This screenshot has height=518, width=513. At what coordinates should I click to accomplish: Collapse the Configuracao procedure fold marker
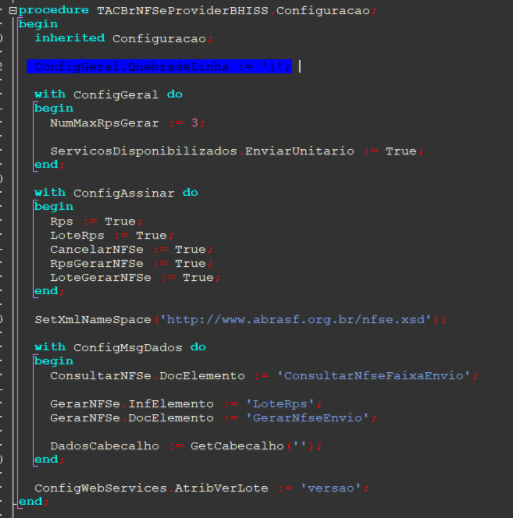pyautogui.click(x=13, y=11)
